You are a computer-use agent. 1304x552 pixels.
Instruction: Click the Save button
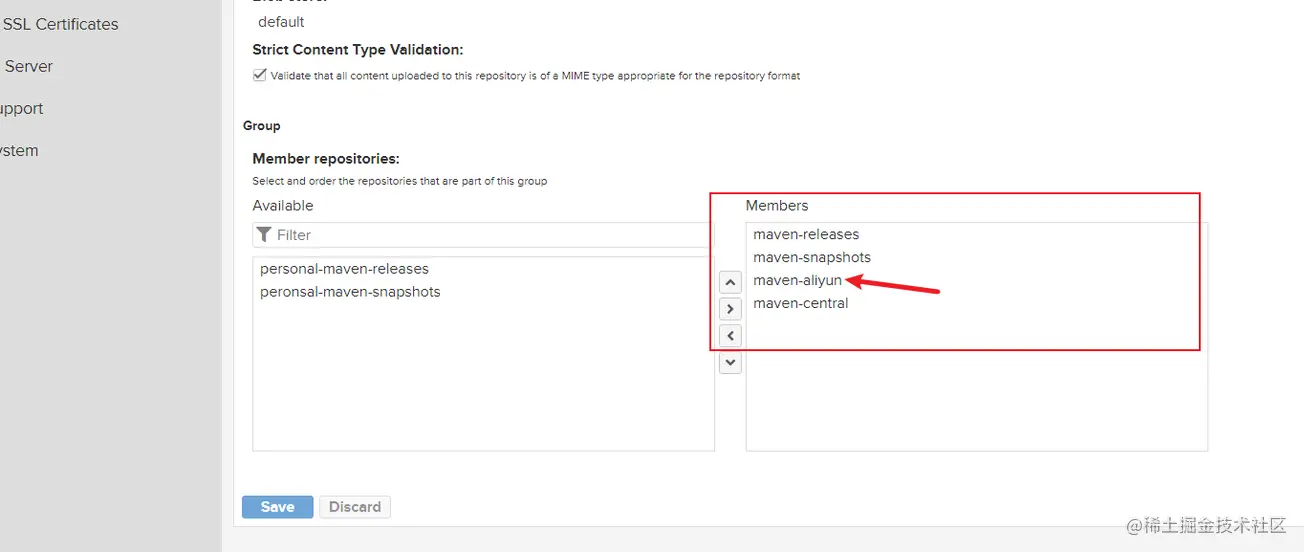[278, 507]
